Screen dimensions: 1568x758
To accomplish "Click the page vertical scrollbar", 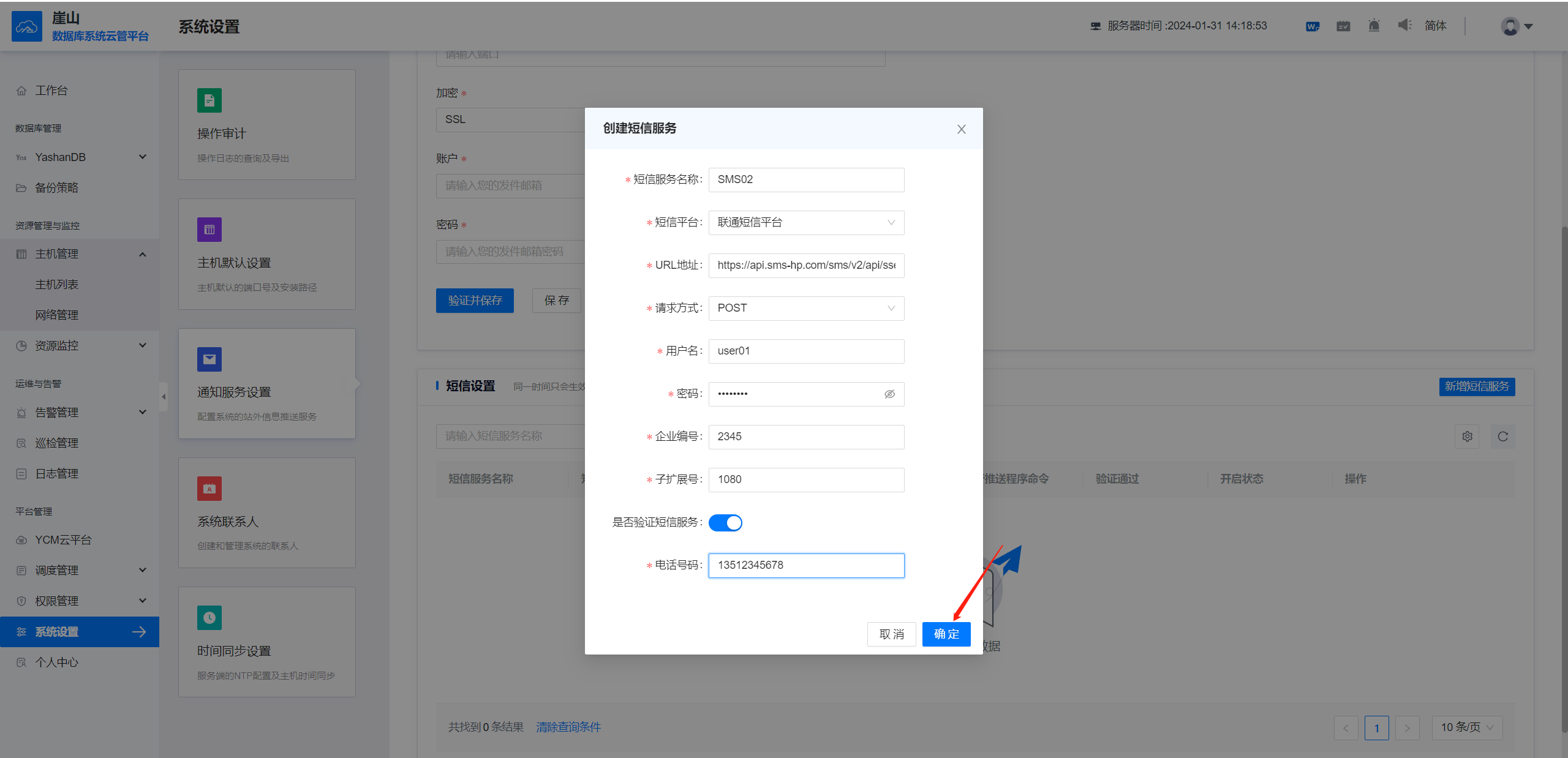I will click(1564, 478).
